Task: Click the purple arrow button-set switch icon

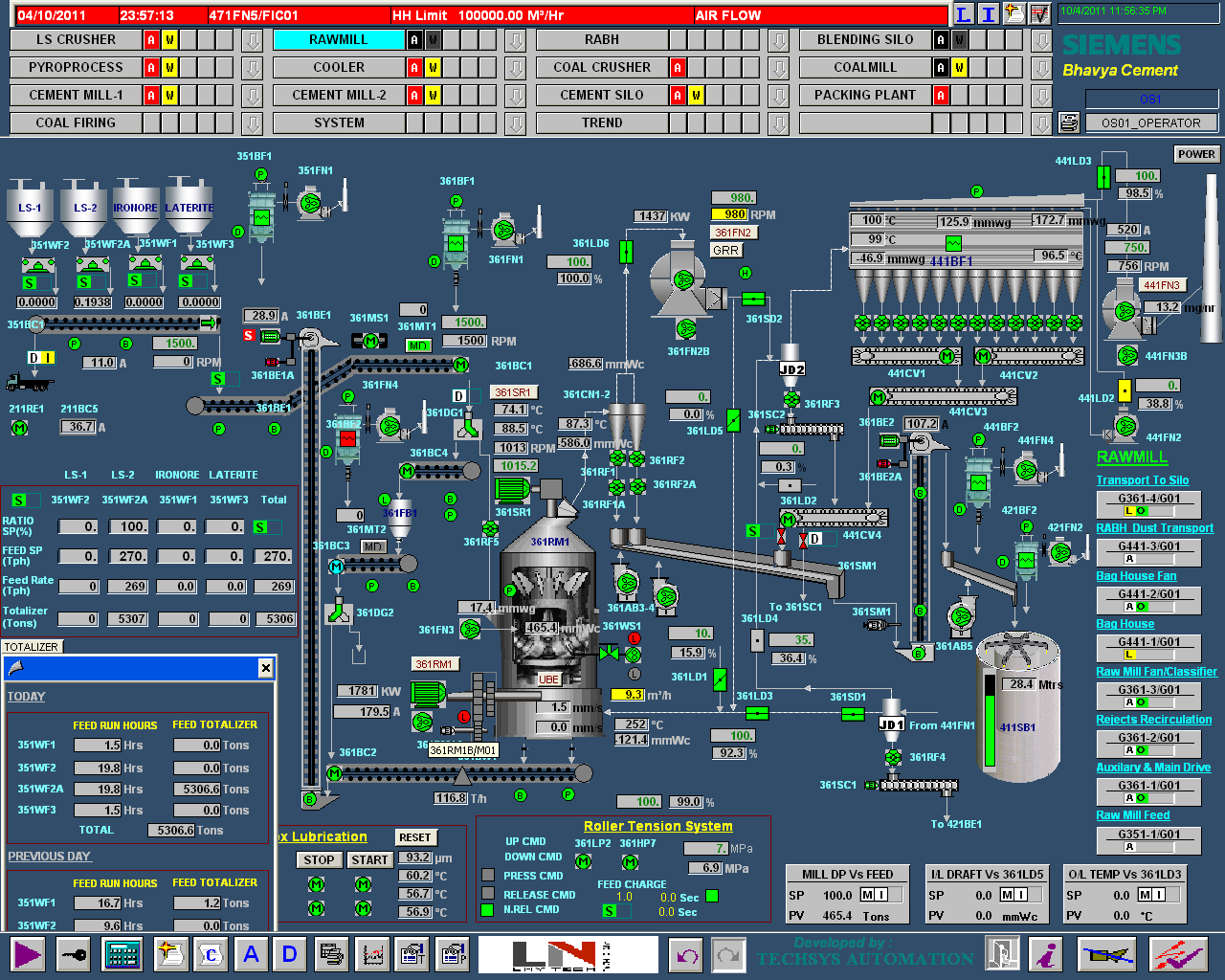Action: pyautogui.click(x=28, y=954)
